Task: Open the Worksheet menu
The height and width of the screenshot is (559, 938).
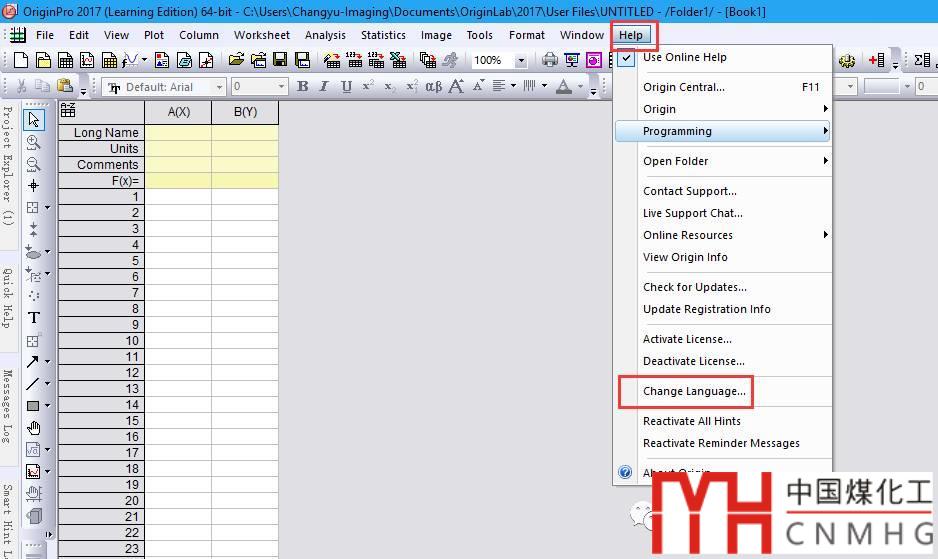Action: (261, 35)
